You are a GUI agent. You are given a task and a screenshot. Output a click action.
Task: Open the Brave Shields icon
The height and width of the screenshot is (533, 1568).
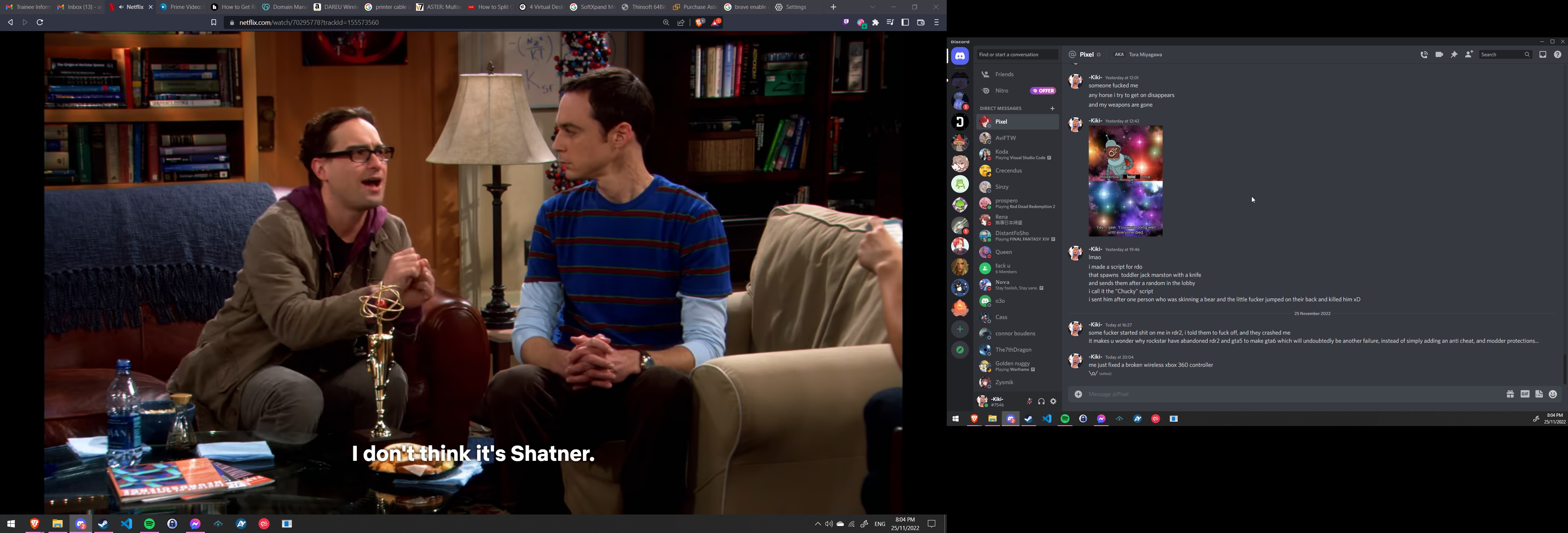(700, 23)
